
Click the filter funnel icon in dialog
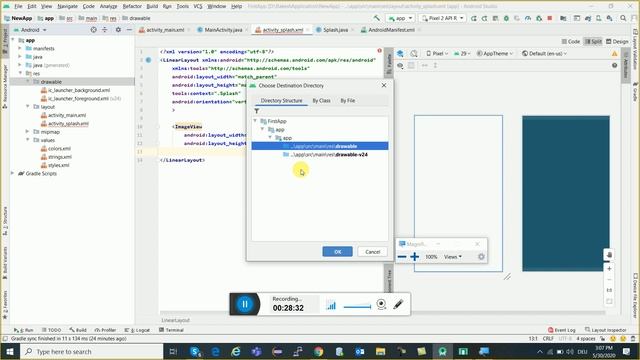click(x=256, y=111)
